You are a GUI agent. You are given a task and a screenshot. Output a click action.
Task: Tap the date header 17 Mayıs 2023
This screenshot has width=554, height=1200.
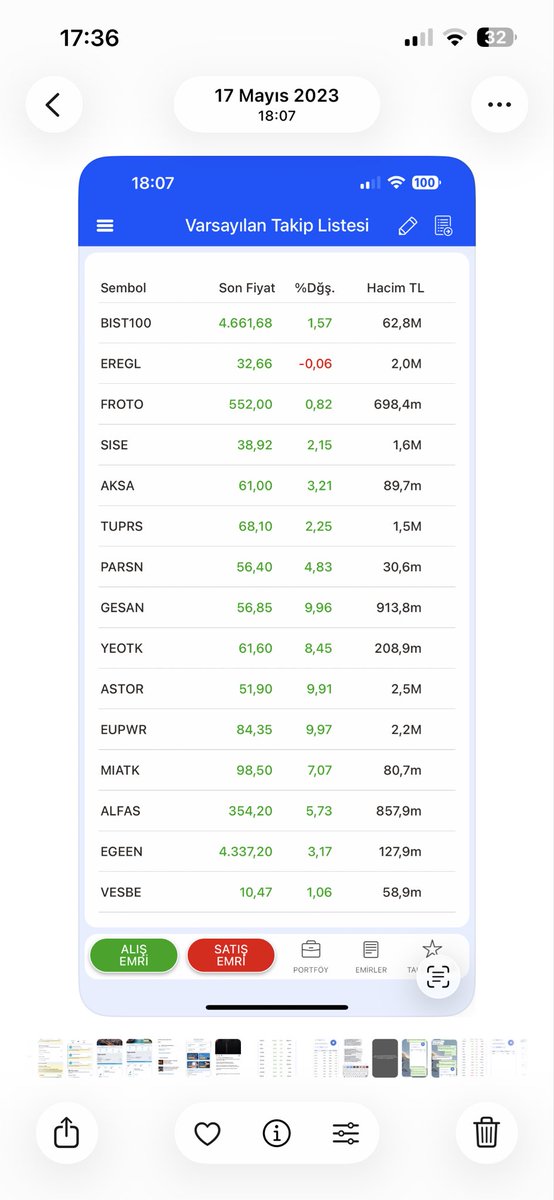pos(277,96)
